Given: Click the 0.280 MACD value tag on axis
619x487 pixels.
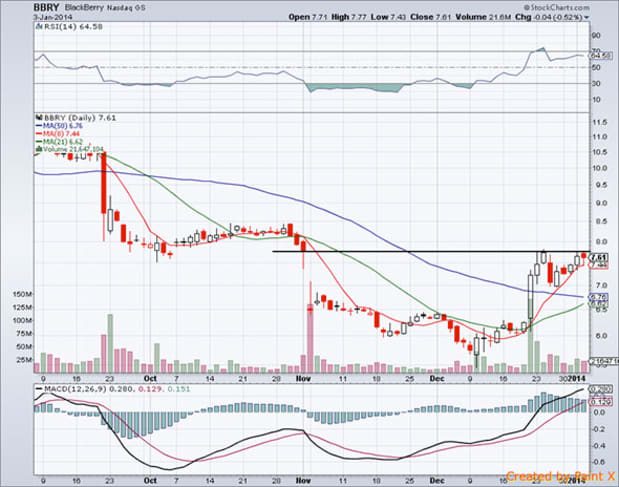Looking at the screenshot, I should tap(601, 389).
